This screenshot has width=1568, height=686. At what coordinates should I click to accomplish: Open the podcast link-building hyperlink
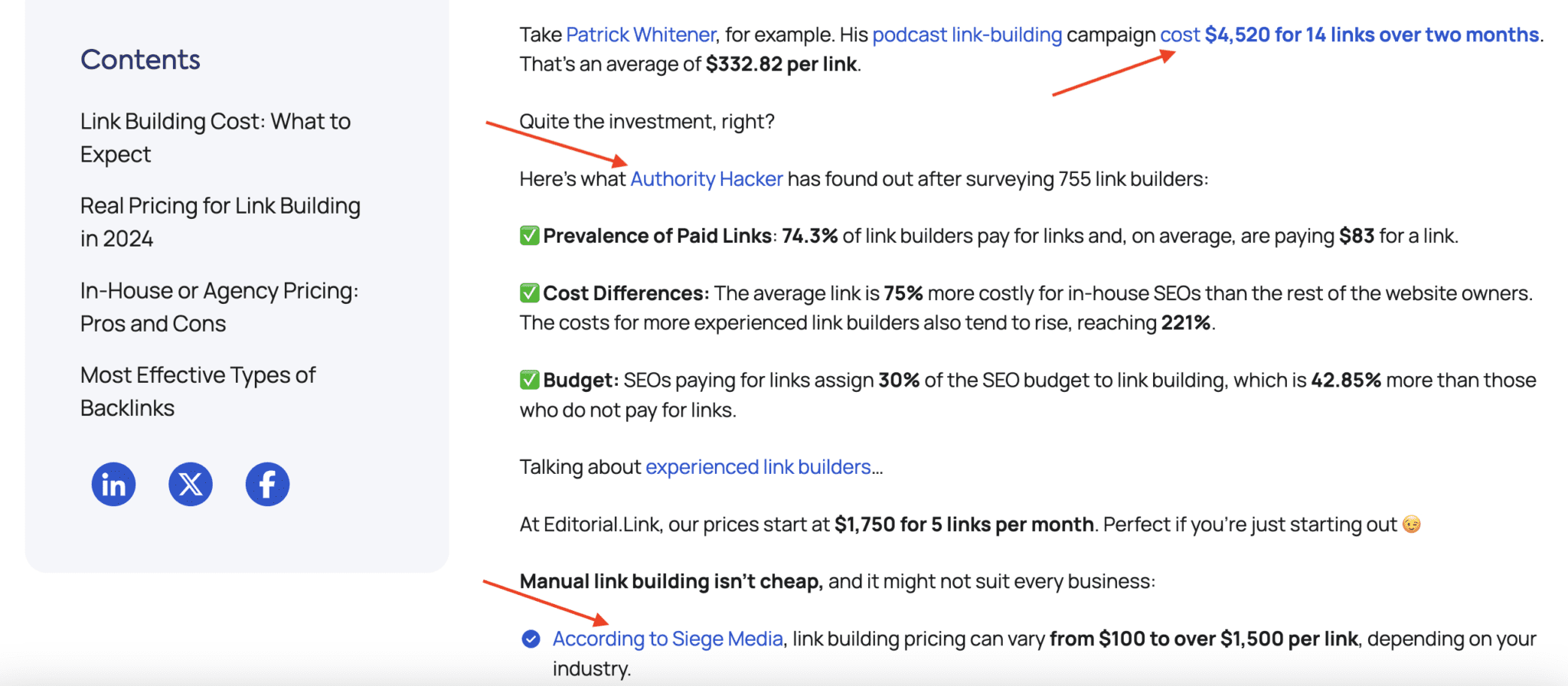coord(968,34)
